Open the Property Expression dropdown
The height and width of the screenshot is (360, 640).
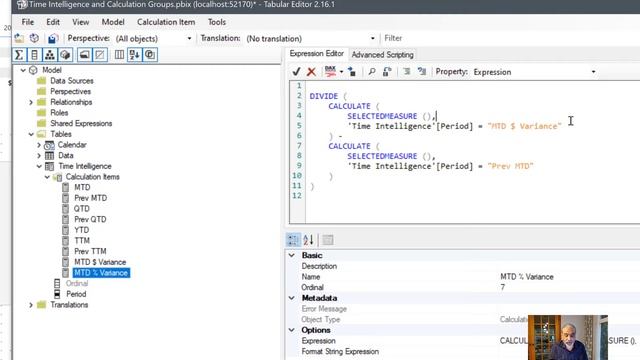pyautogui.click(x=593, y=72)
